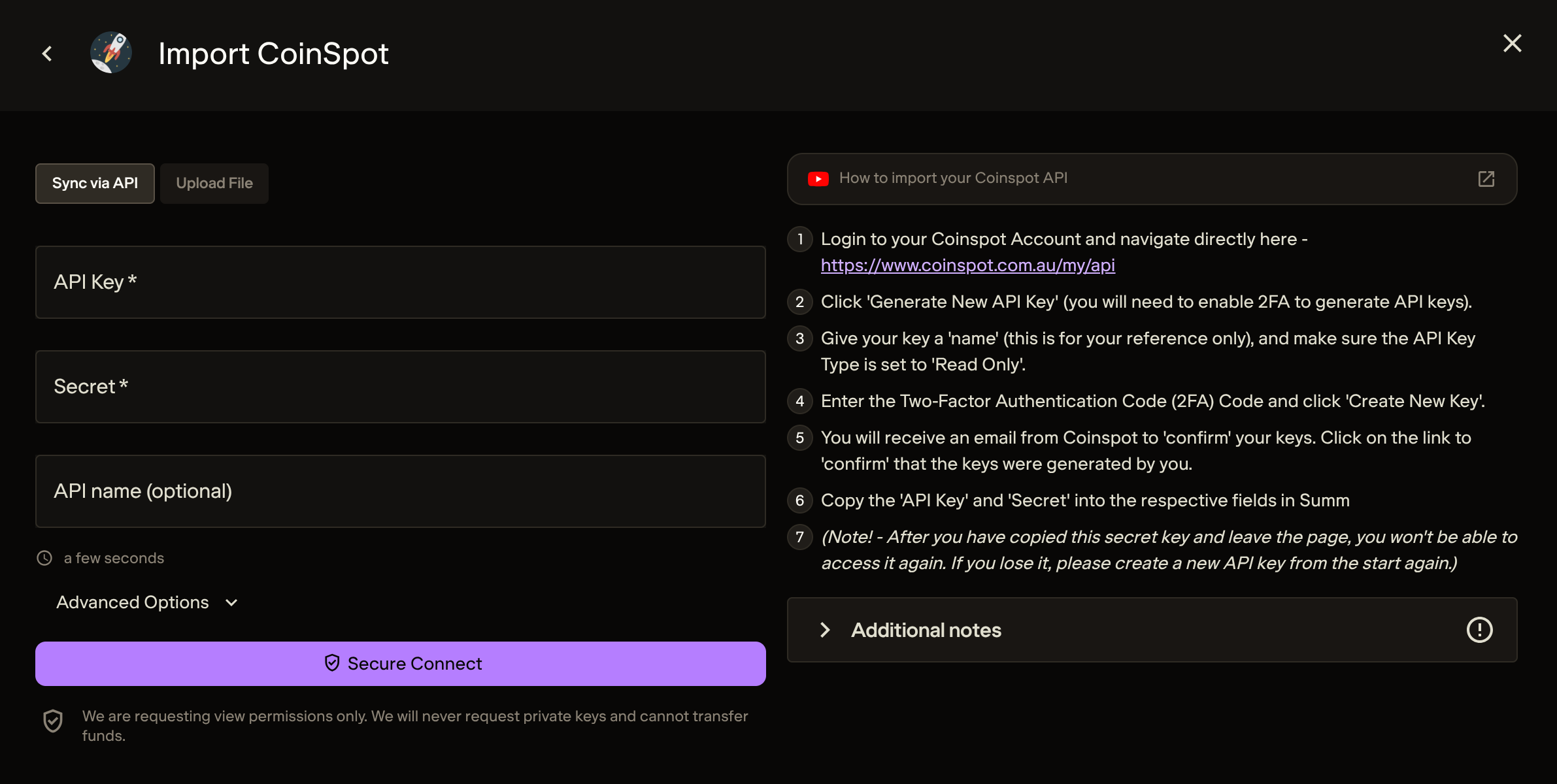This screenshot has height=784, width=1557.
Task: Click step 5 email confirm instruction text
Action: 1146,451
